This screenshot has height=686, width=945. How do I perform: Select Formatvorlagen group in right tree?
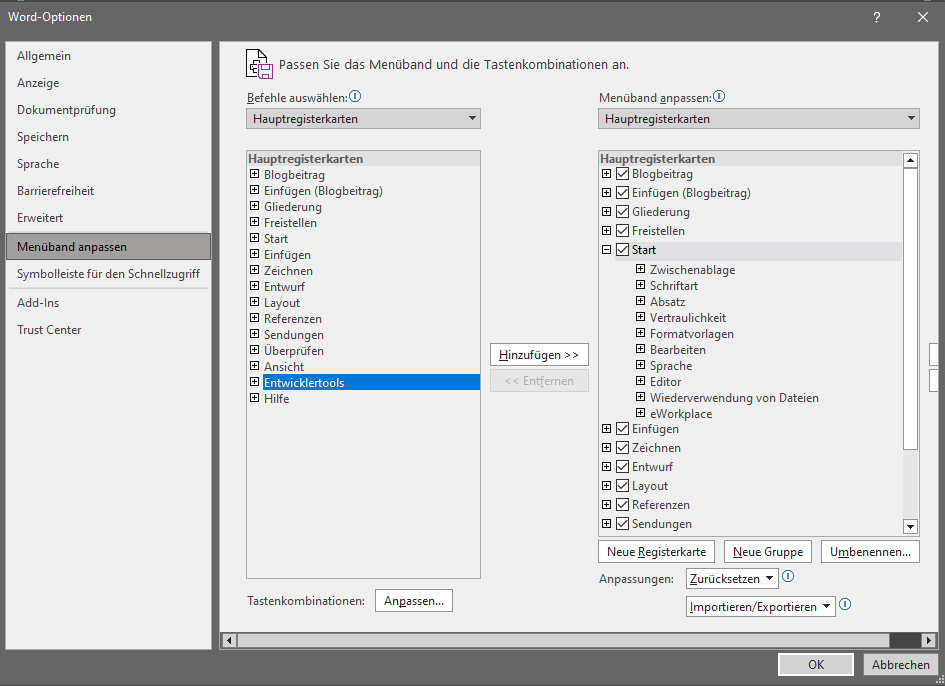(x=691, y=334)
